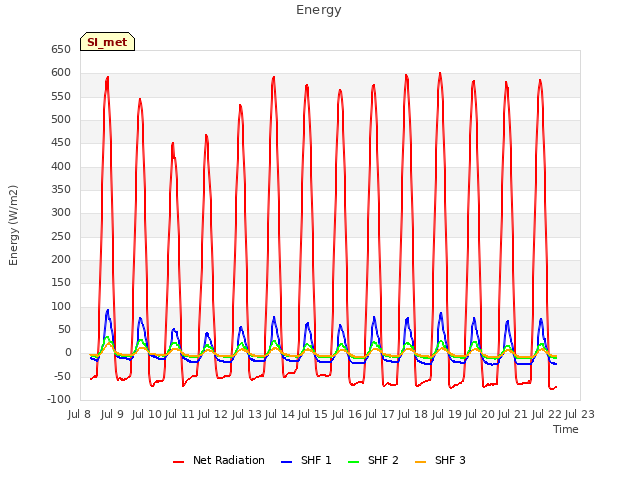Click the Jul 12 tick label
The image size is (640, 480).
213,414
